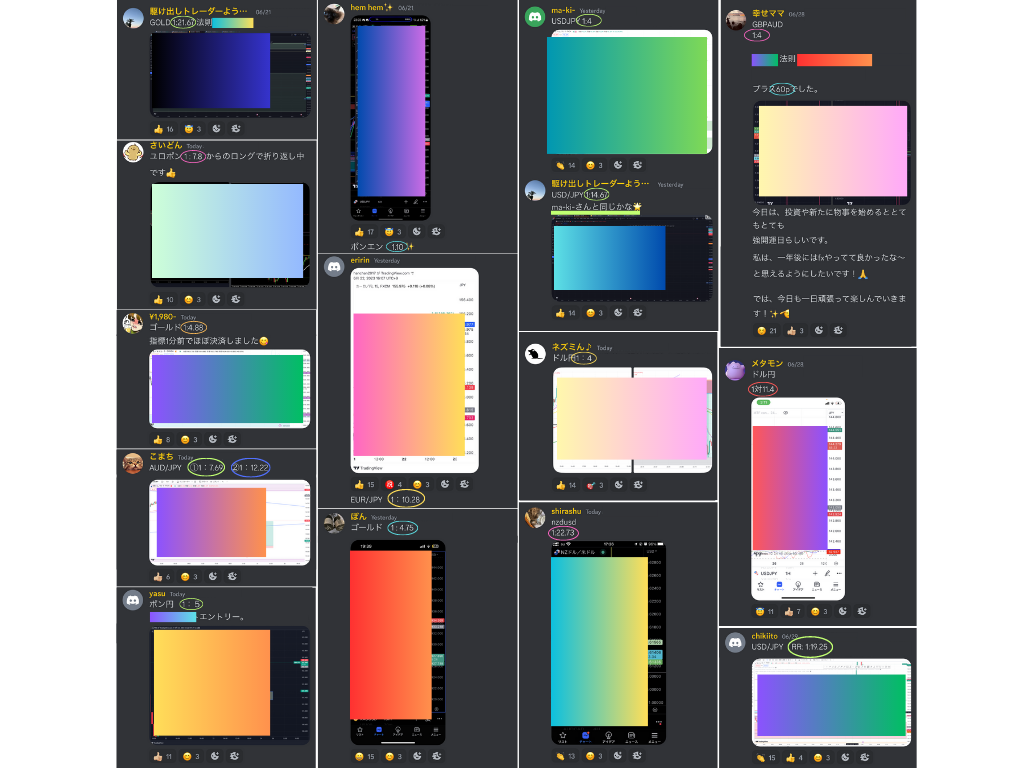
Task: Click the add-reaction icon under hem hem's post
Action: point(417,232)
